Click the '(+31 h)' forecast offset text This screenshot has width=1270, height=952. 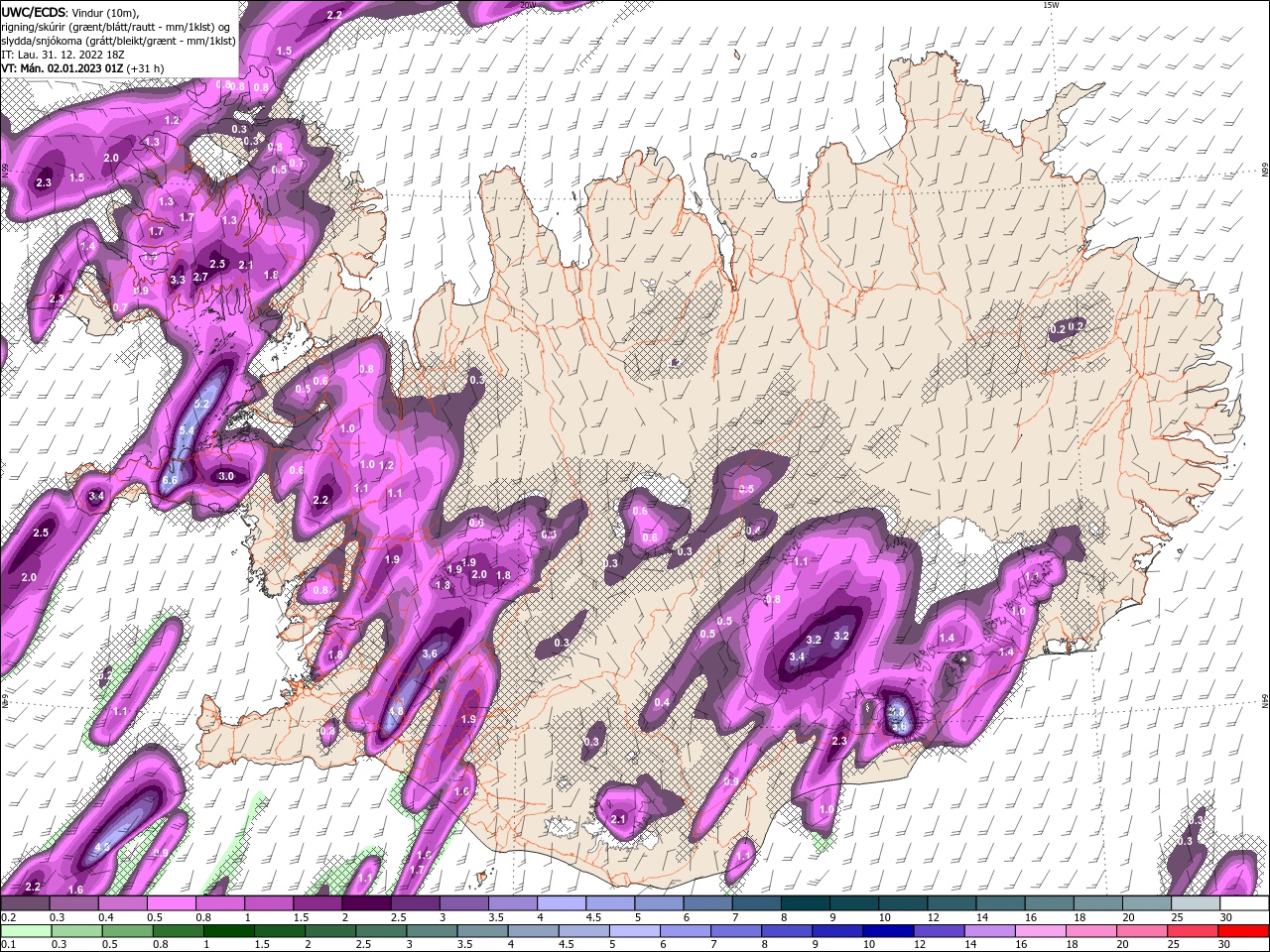[146, 68]
